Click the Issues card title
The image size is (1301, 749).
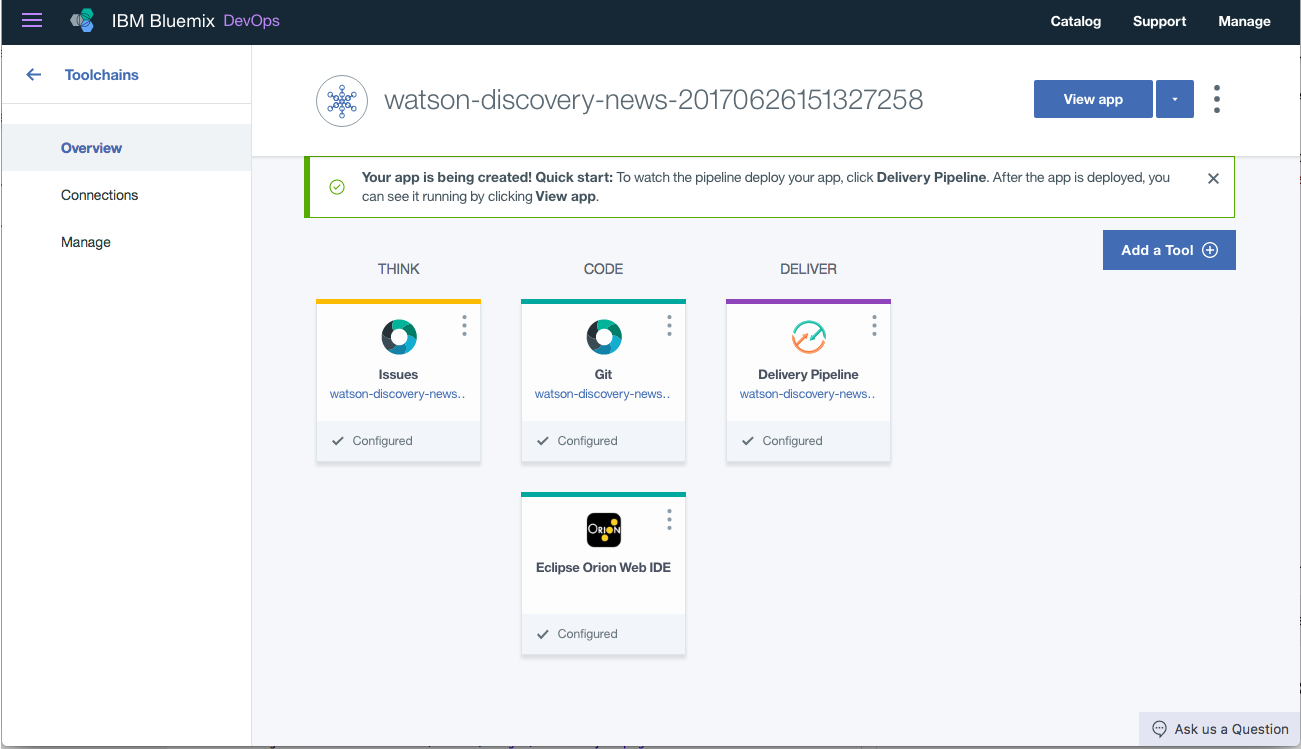(398, 374)
